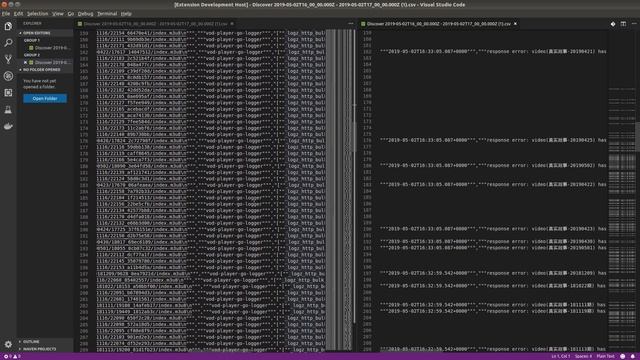Open More Actions ellipsis of right editor group
The width and height of the screenshot is (640, 360).
click(634, 24)
